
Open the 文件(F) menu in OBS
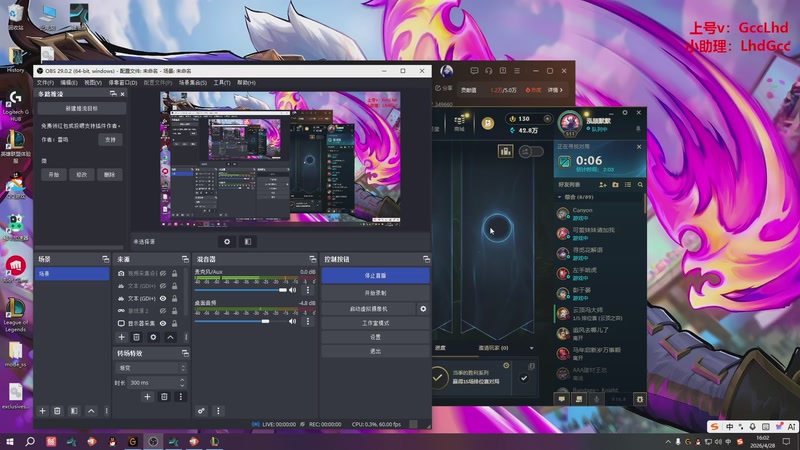(x=45, y=83)
